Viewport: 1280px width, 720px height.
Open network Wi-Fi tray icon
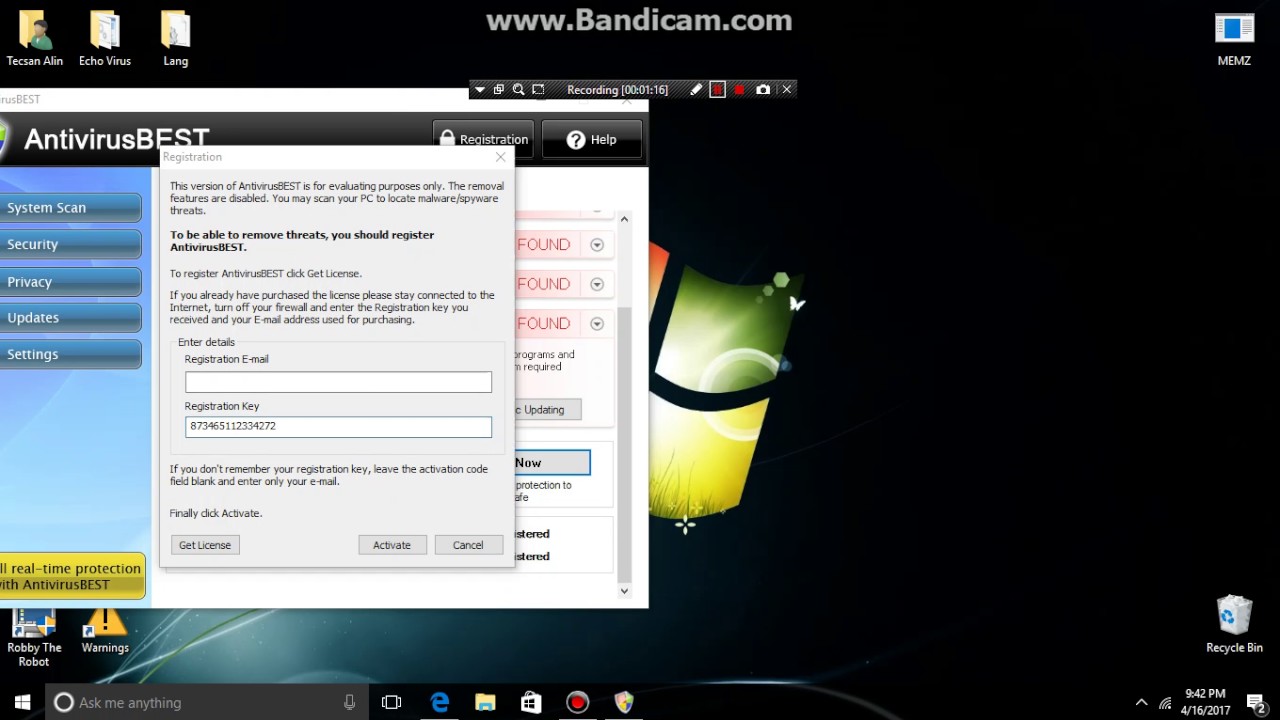tap(1165, 703)
